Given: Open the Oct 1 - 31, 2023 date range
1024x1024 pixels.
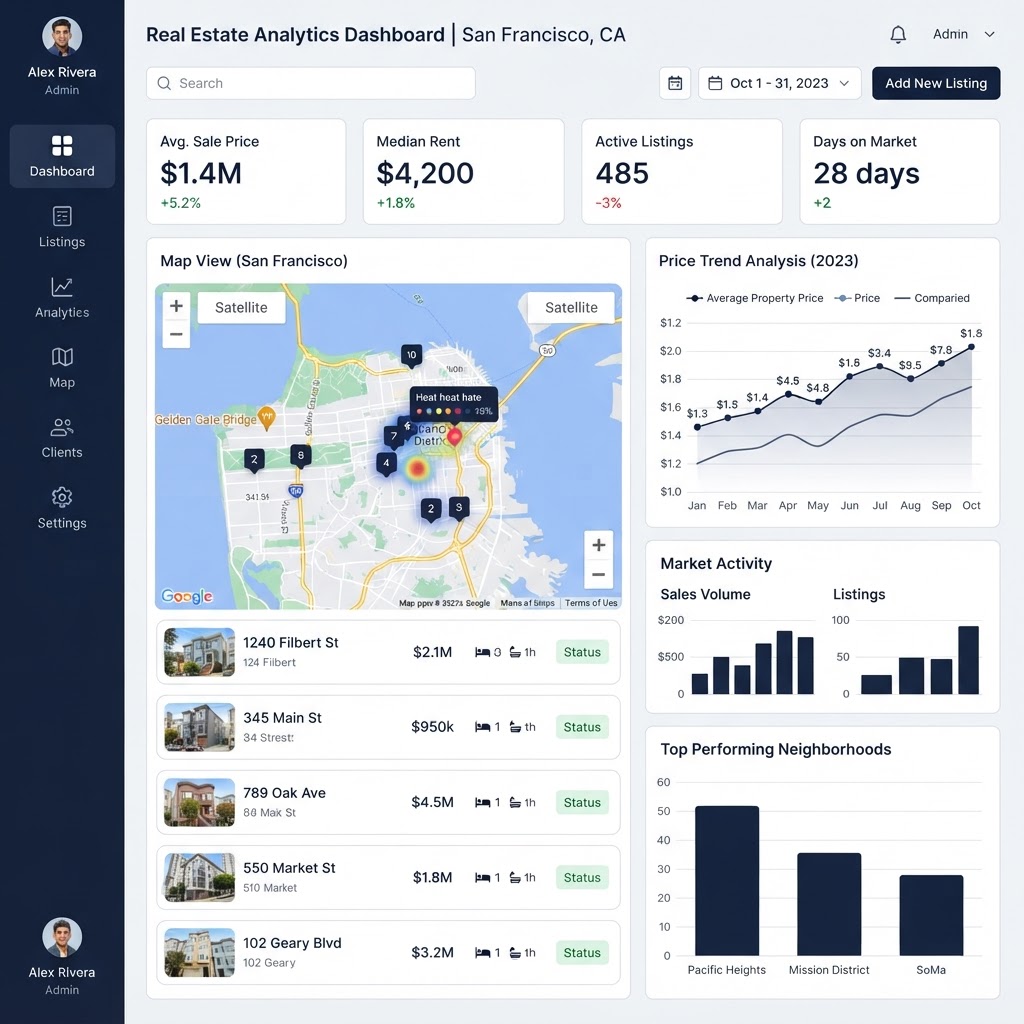Looking at the screenshot, I should tap(779, 83).
